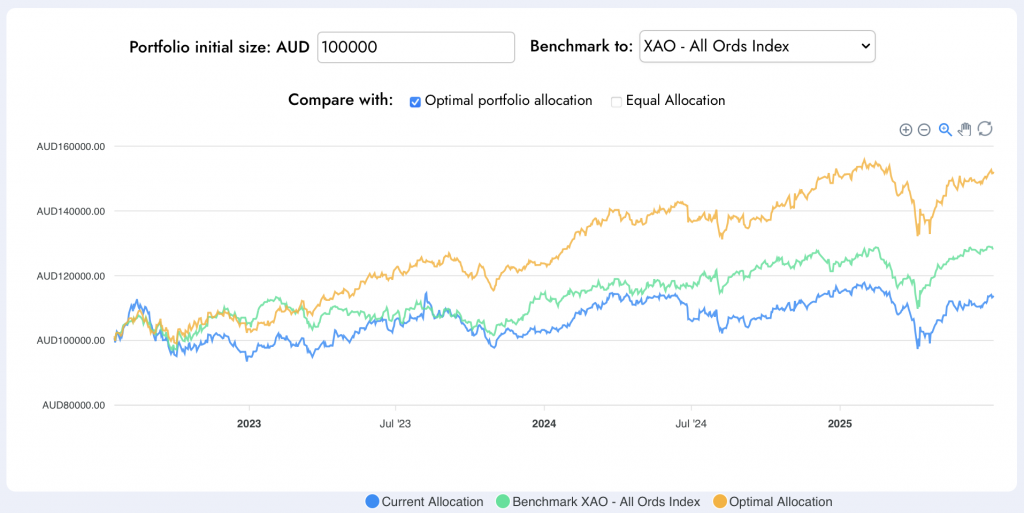Click the 2024 x-axis label
The height and width of the screenshot is (513, 1024).
pyautogui.click(x=544, y=424)
